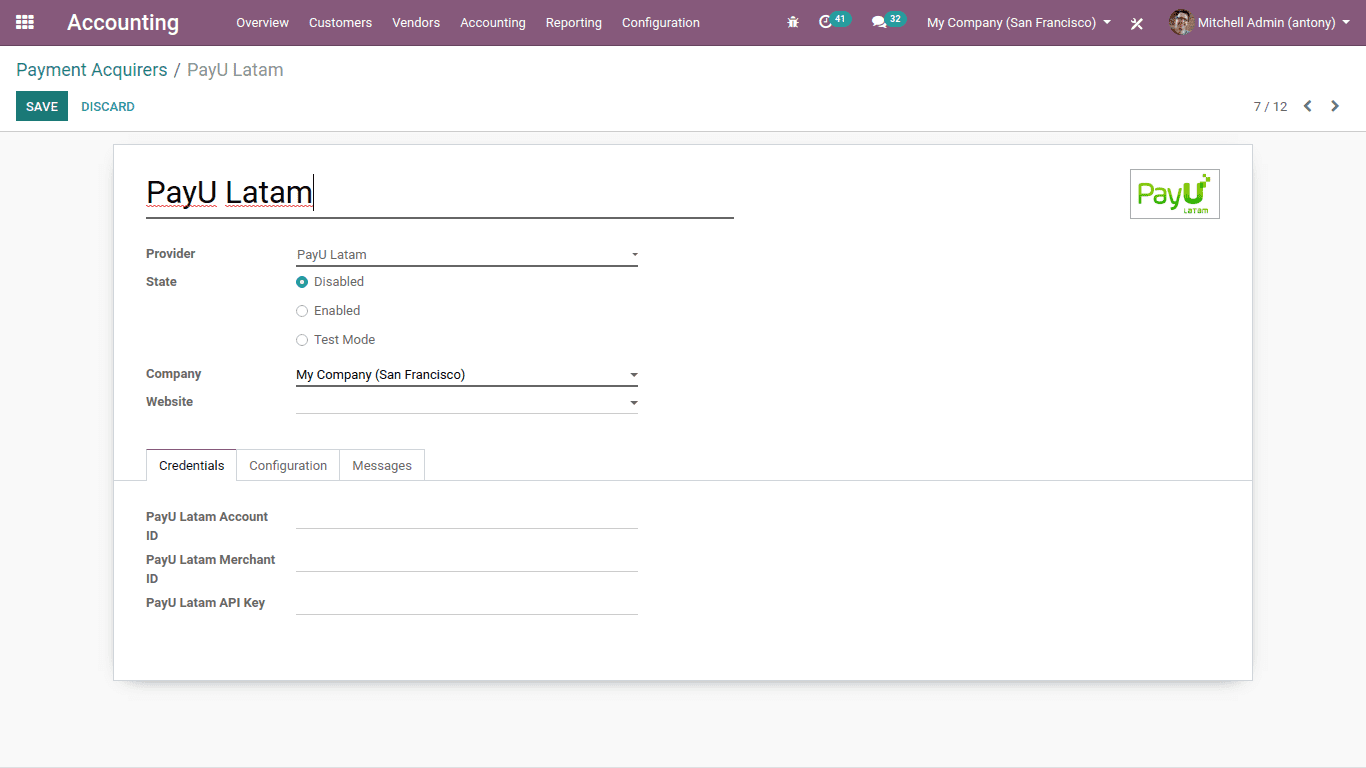This screenshot has width=1366, height=768.
Task: Open My Company (San Francisco) switcher in the top bar
Action: (1018, 22)
